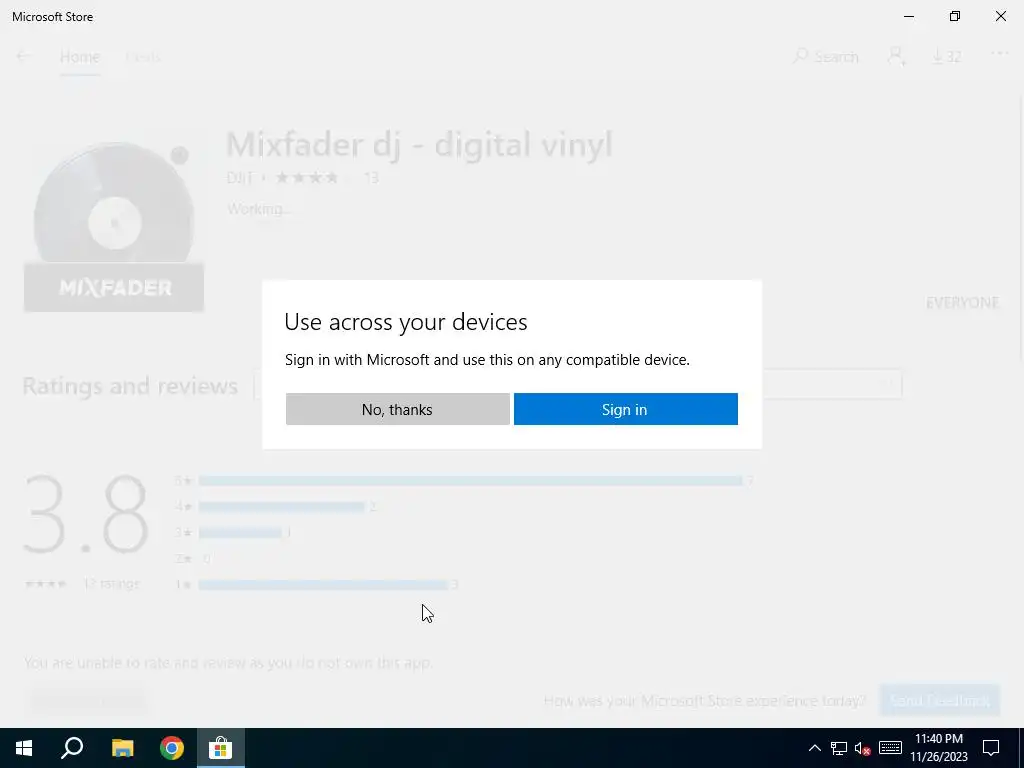The image size is (1024, 768).
Task: Open the Store Search
Action: coord(825,57)
